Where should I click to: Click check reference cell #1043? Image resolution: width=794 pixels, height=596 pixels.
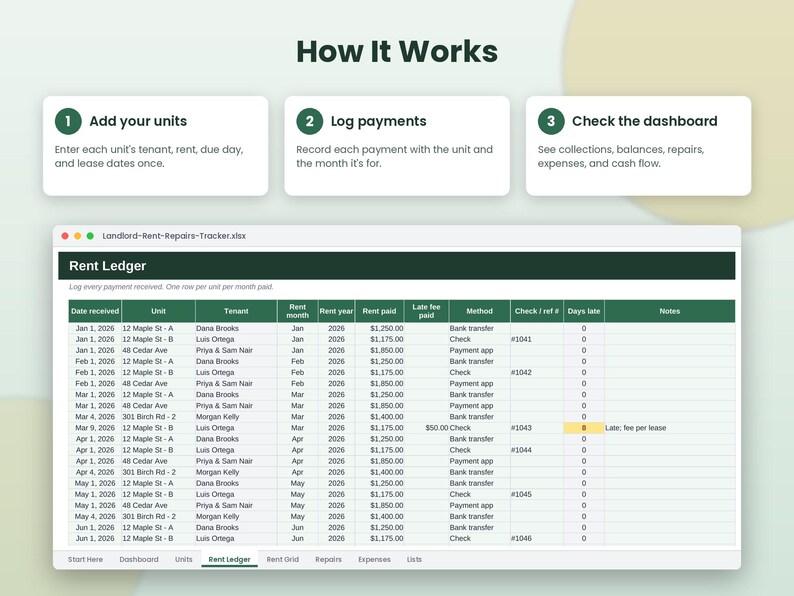[537, 428]
